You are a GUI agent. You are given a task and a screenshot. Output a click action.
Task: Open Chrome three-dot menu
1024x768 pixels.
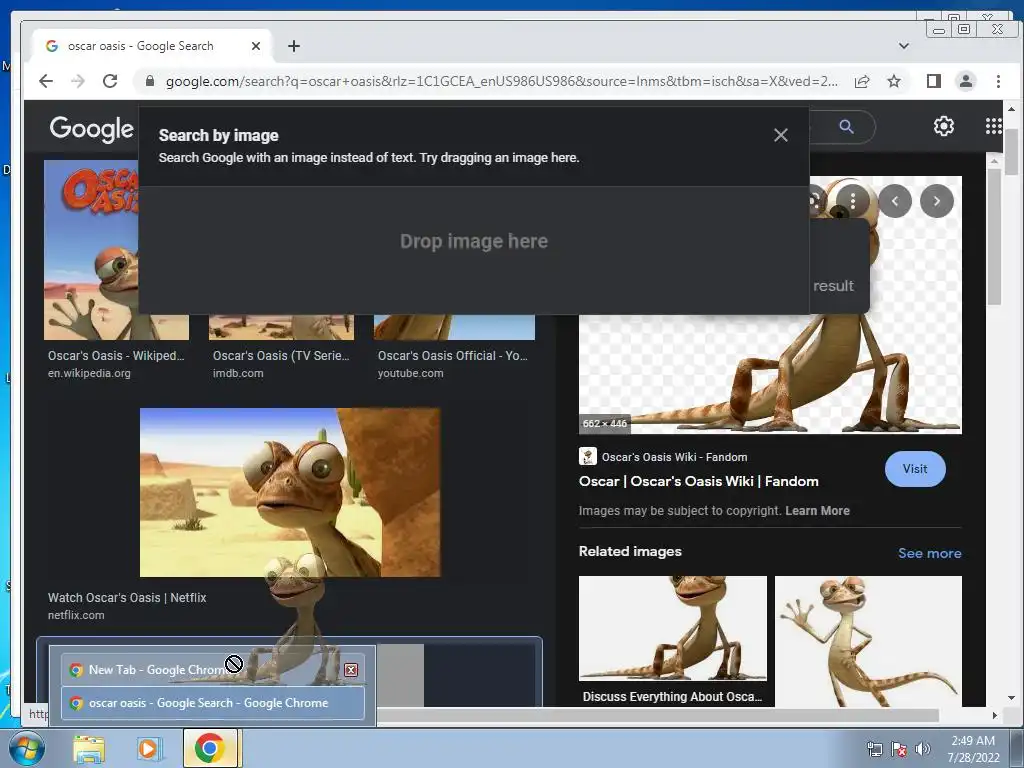[x=998, y=81]
